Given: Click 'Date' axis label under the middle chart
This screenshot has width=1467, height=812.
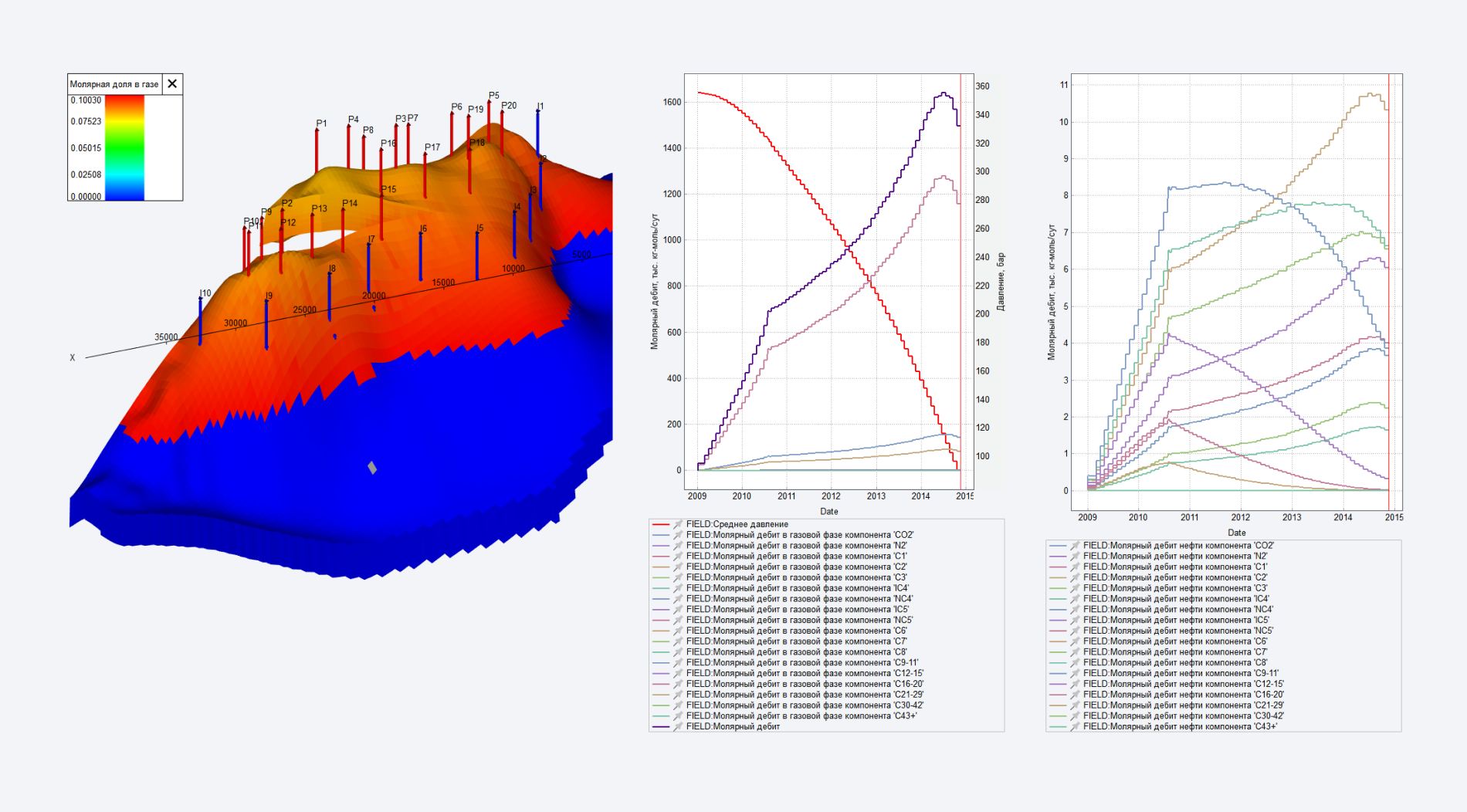Looking at the screenshot, I should (829, 512).
